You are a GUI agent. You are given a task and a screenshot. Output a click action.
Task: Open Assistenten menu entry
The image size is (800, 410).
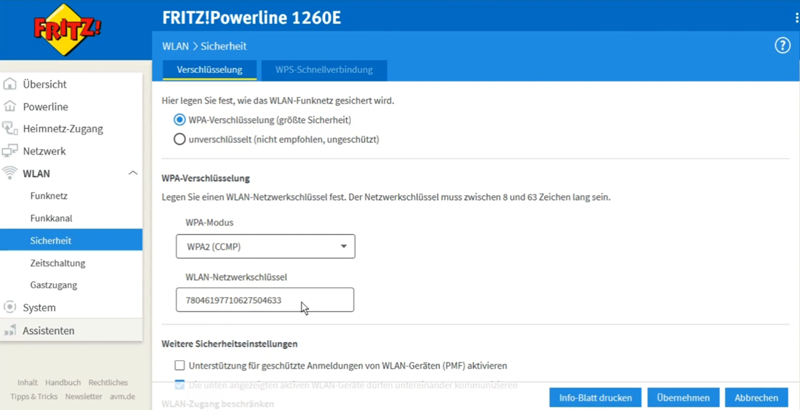click(48, 330)
